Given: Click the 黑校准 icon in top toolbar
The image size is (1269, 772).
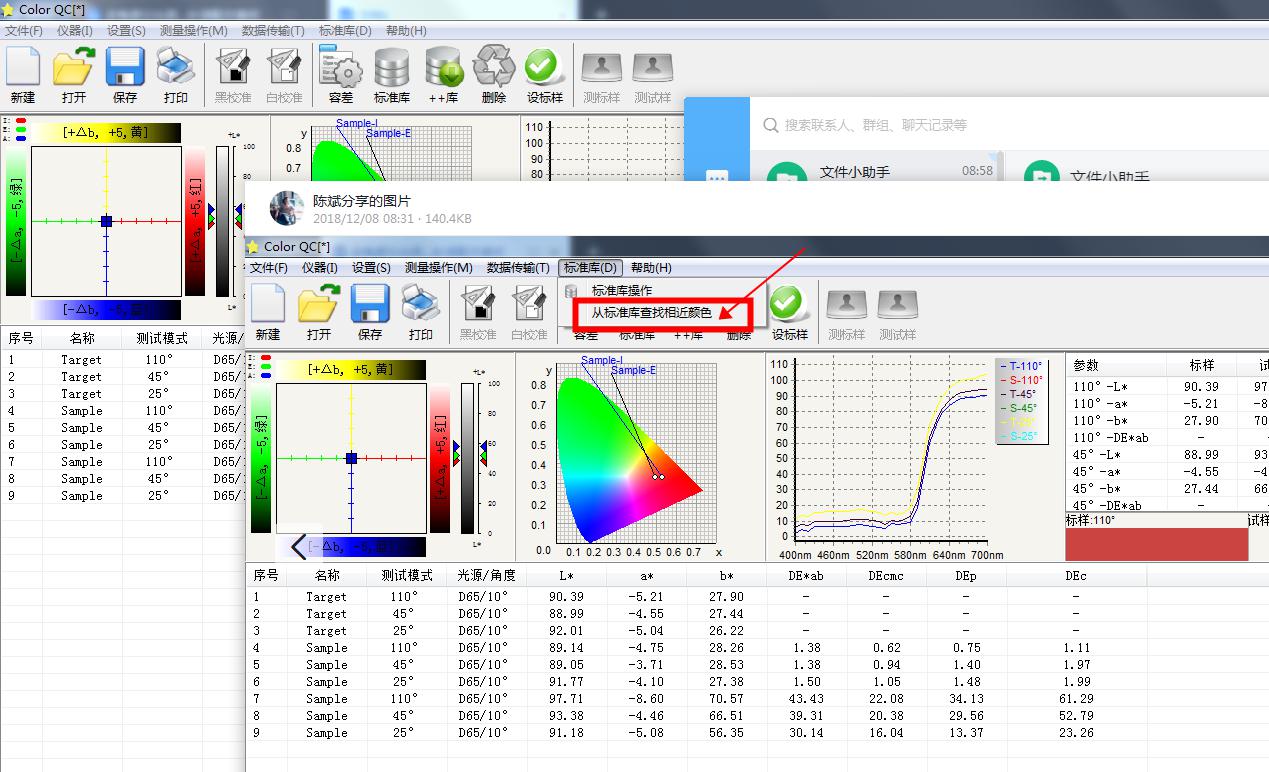Looking at the screenshot, I should pos(233,70).
